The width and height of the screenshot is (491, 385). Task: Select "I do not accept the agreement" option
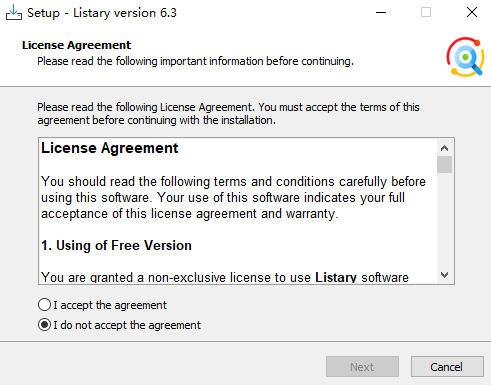coord(44,325)
